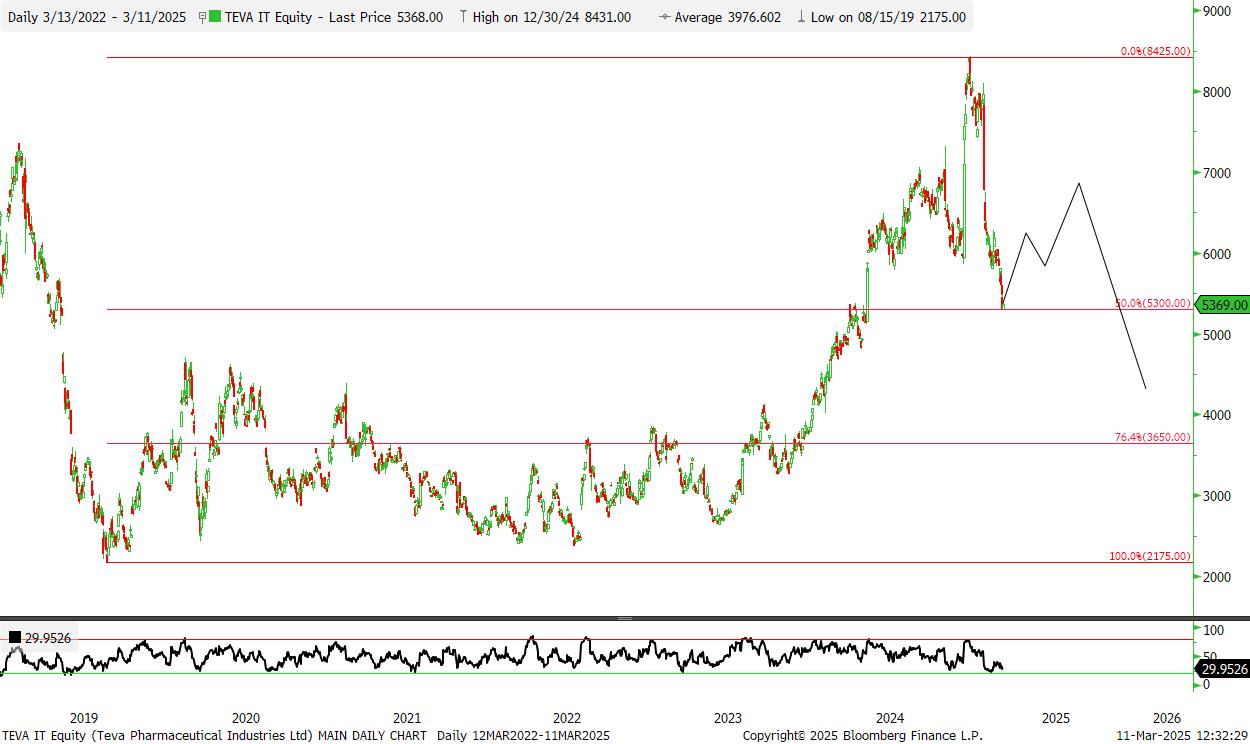Click the 2025 label on the time axis

click(1056, 718)
